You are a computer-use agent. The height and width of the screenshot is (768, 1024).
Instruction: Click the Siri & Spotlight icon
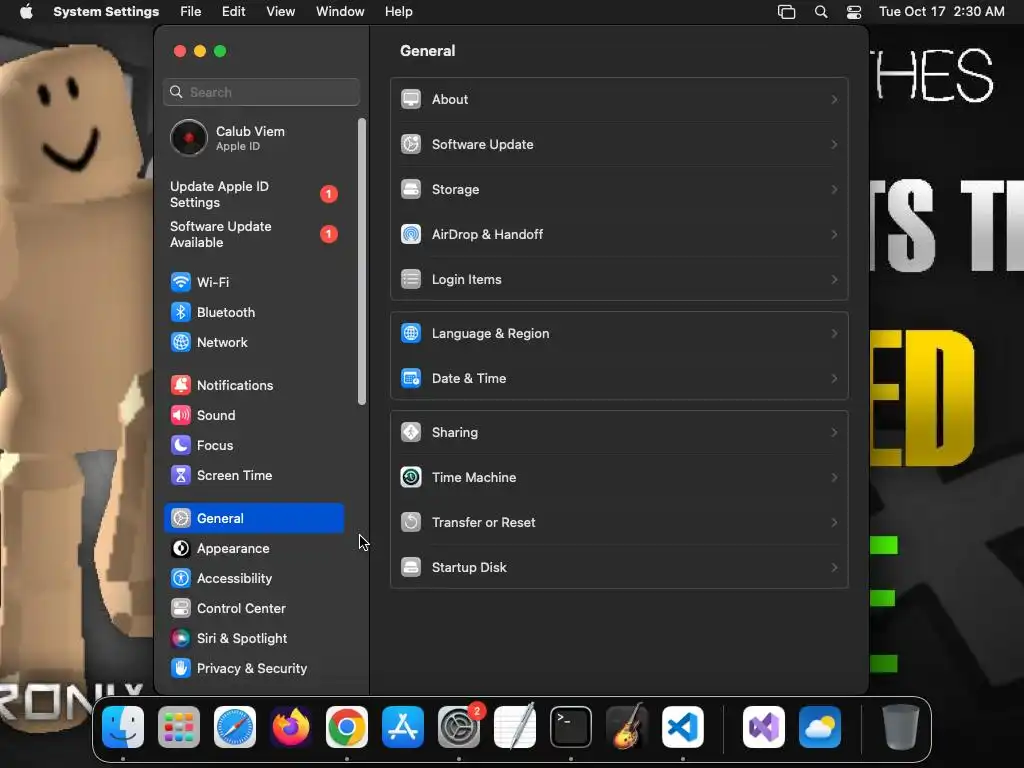click(x=181, y=639)
